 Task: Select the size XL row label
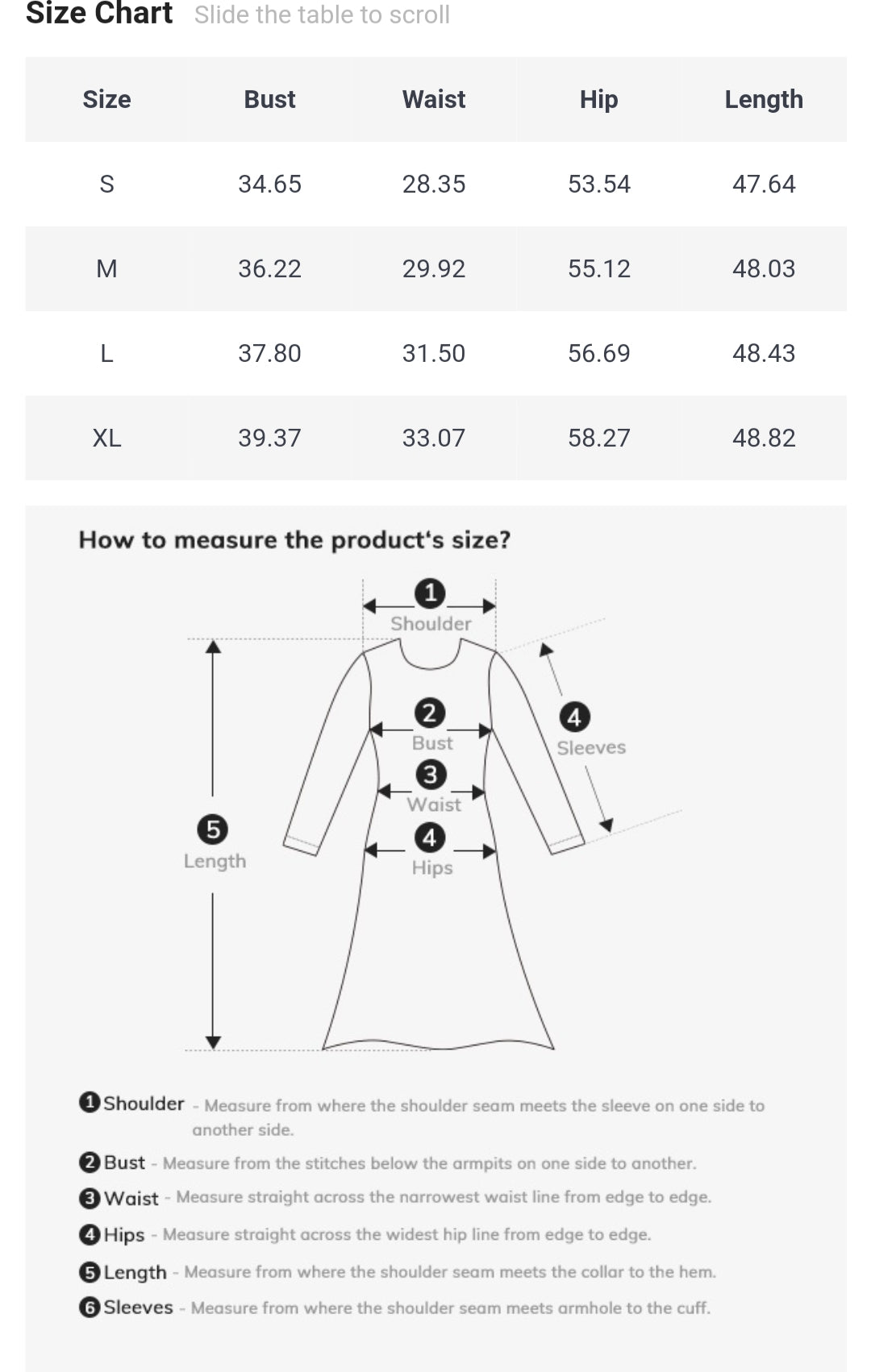click(106, 438)
